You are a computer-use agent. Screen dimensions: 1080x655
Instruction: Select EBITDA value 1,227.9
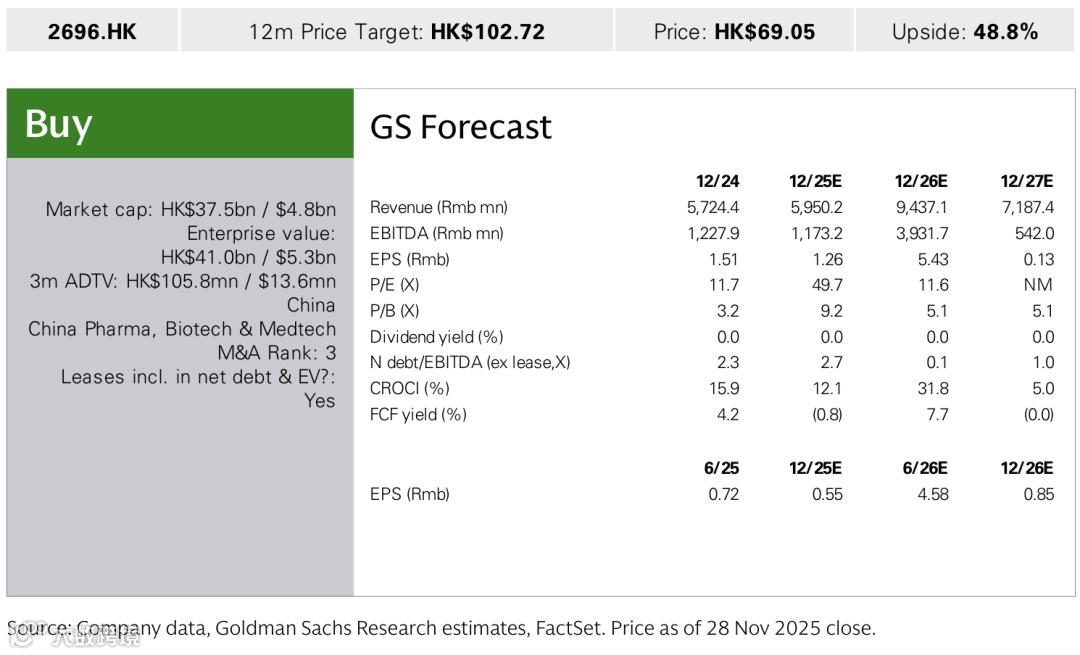click(x=713, y=233)
